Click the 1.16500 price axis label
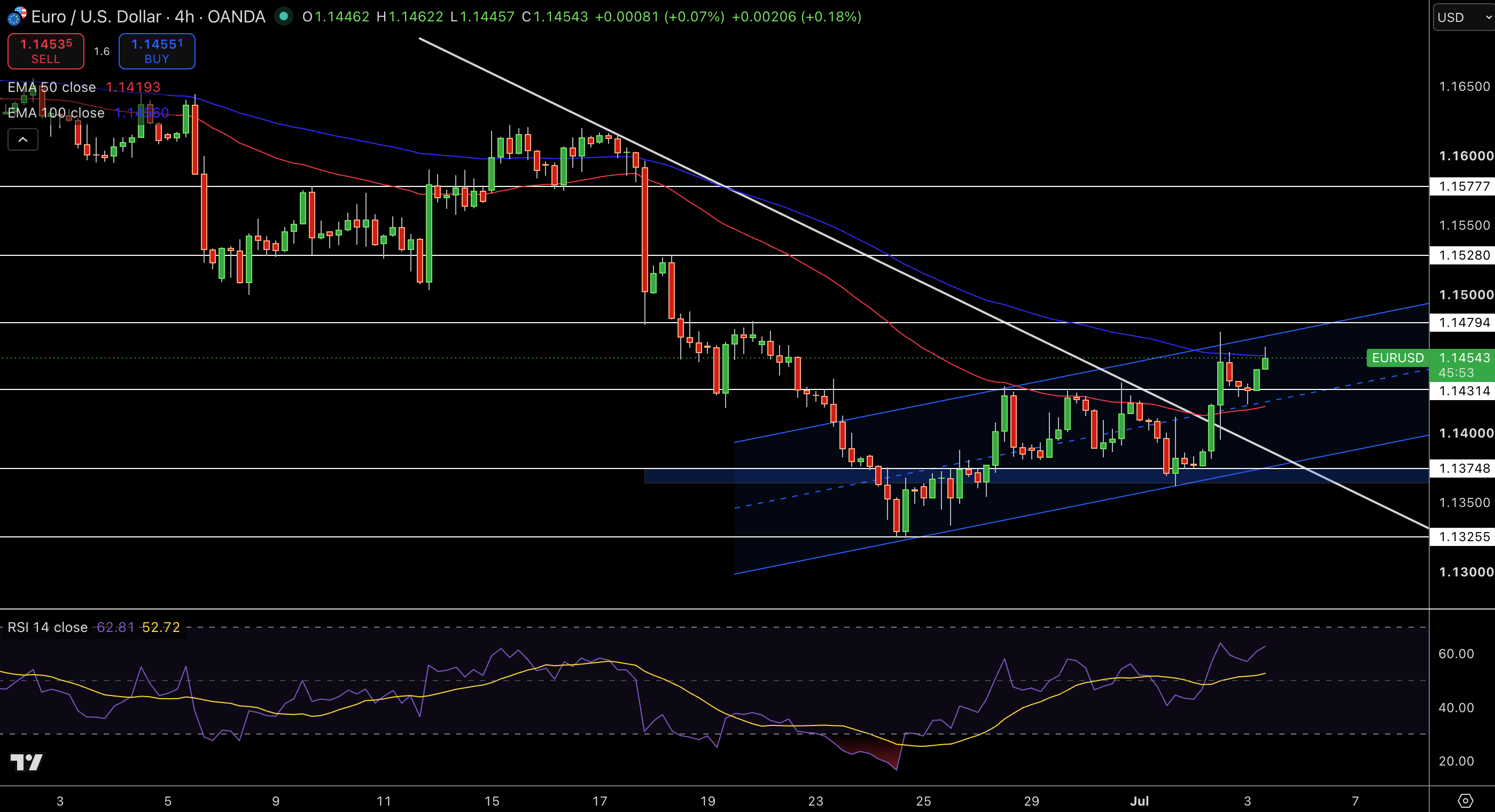The image size is (1495, 812). pyautogui.click(x=1464, y=87)
